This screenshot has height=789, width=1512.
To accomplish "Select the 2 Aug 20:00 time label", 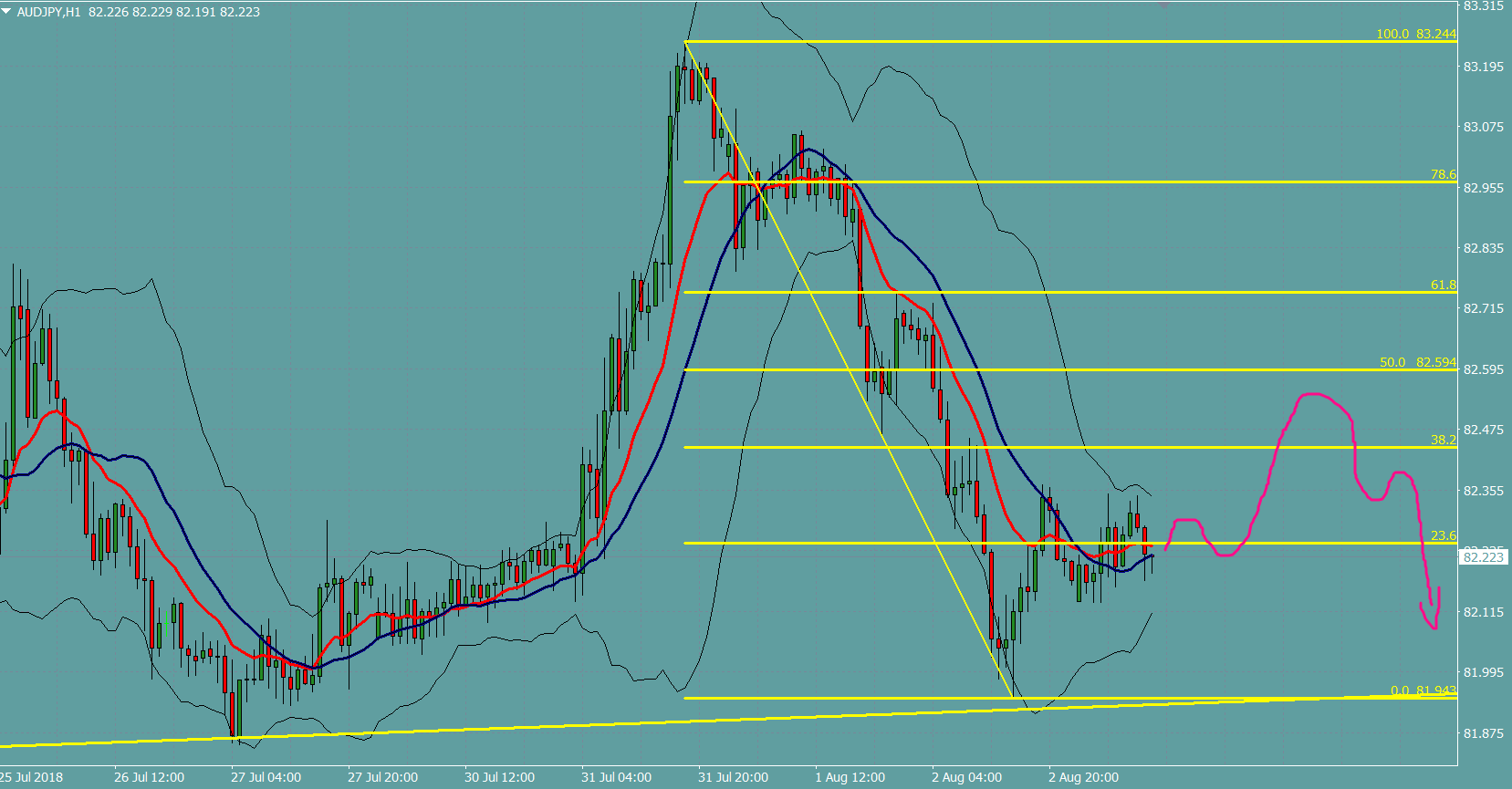I will pos(1083,777).
